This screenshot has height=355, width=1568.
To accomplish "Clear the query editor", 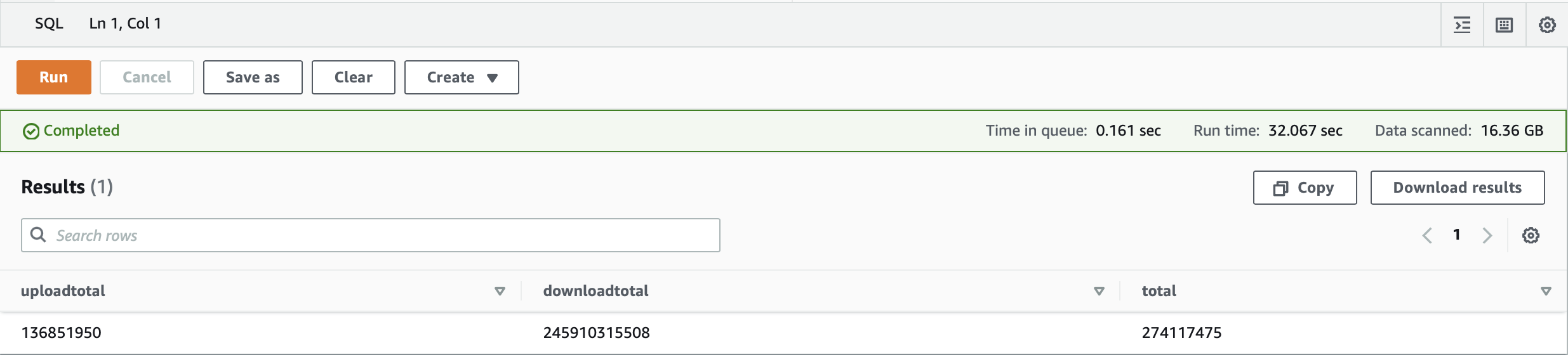I will point(354,77).
